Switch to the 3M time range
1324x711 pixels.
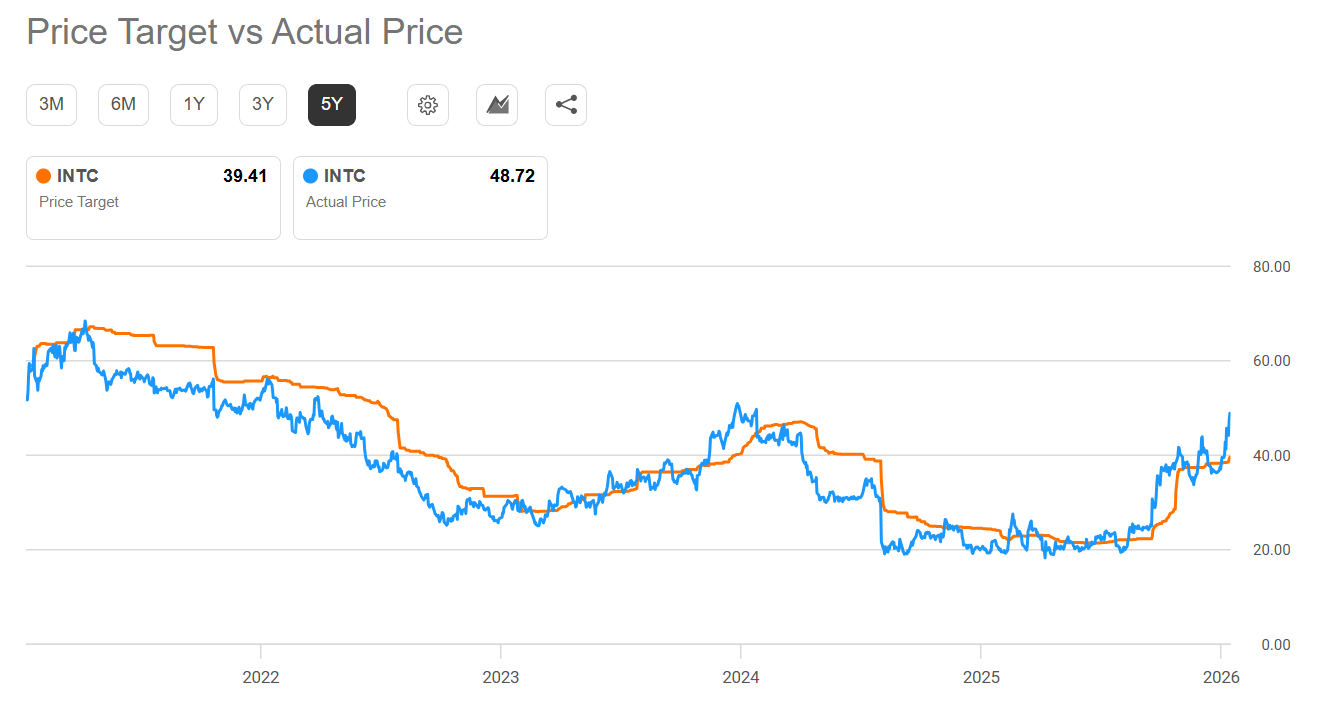point(51,104)
